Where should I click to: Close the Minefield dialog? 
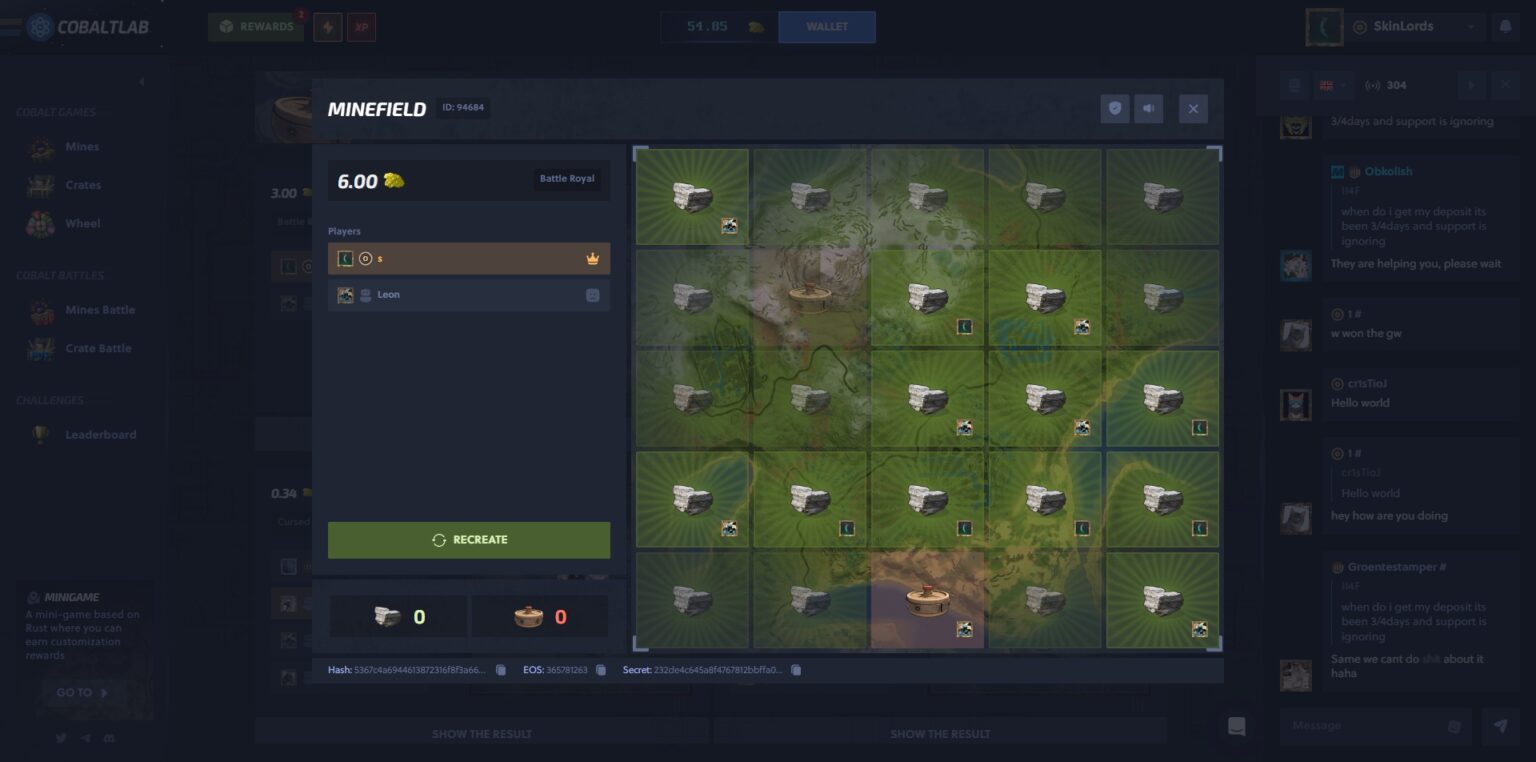tap(1192, 109)
